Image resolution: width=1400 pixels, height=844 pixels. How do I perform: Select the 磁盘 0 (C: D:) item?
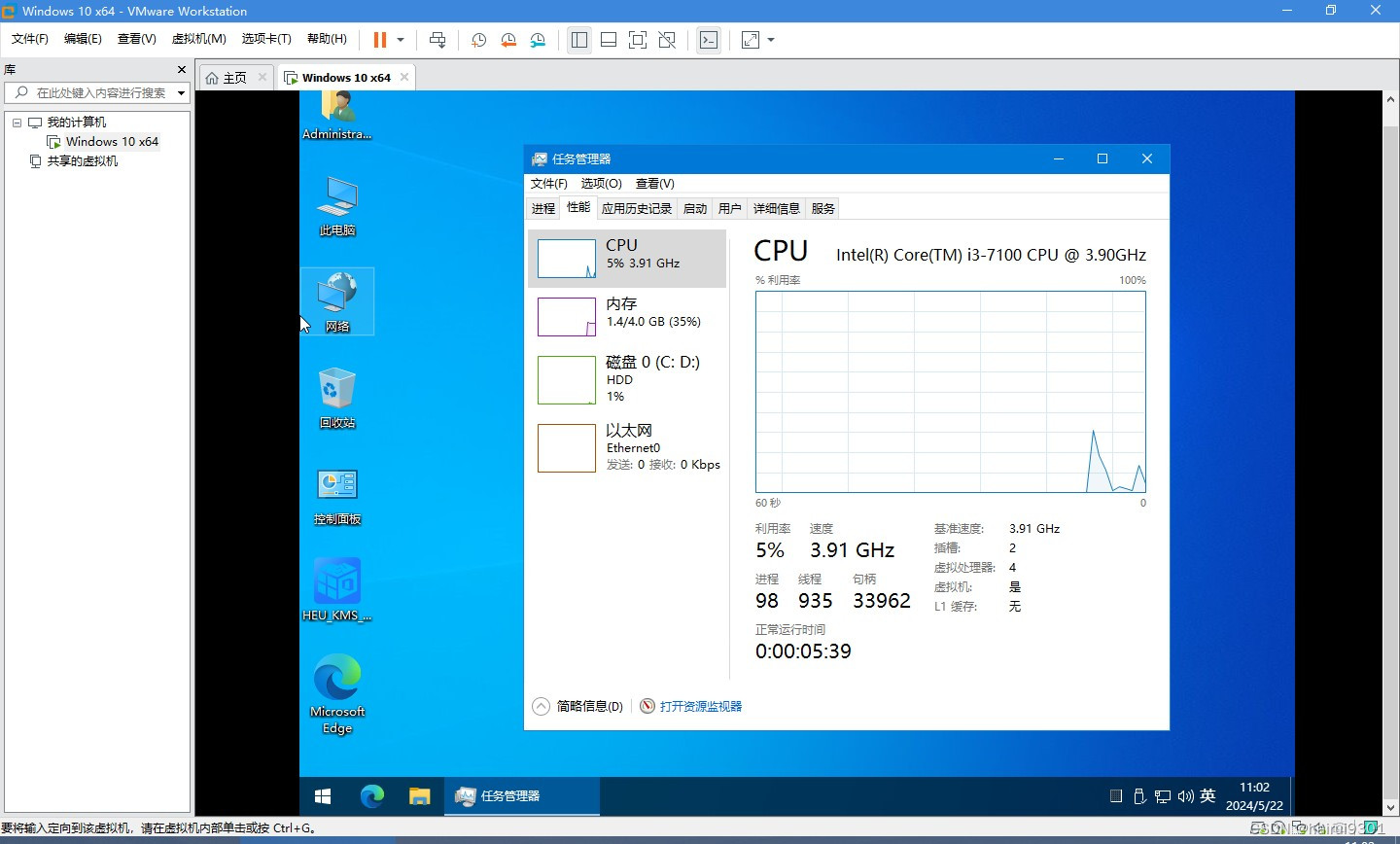[627, 379]
